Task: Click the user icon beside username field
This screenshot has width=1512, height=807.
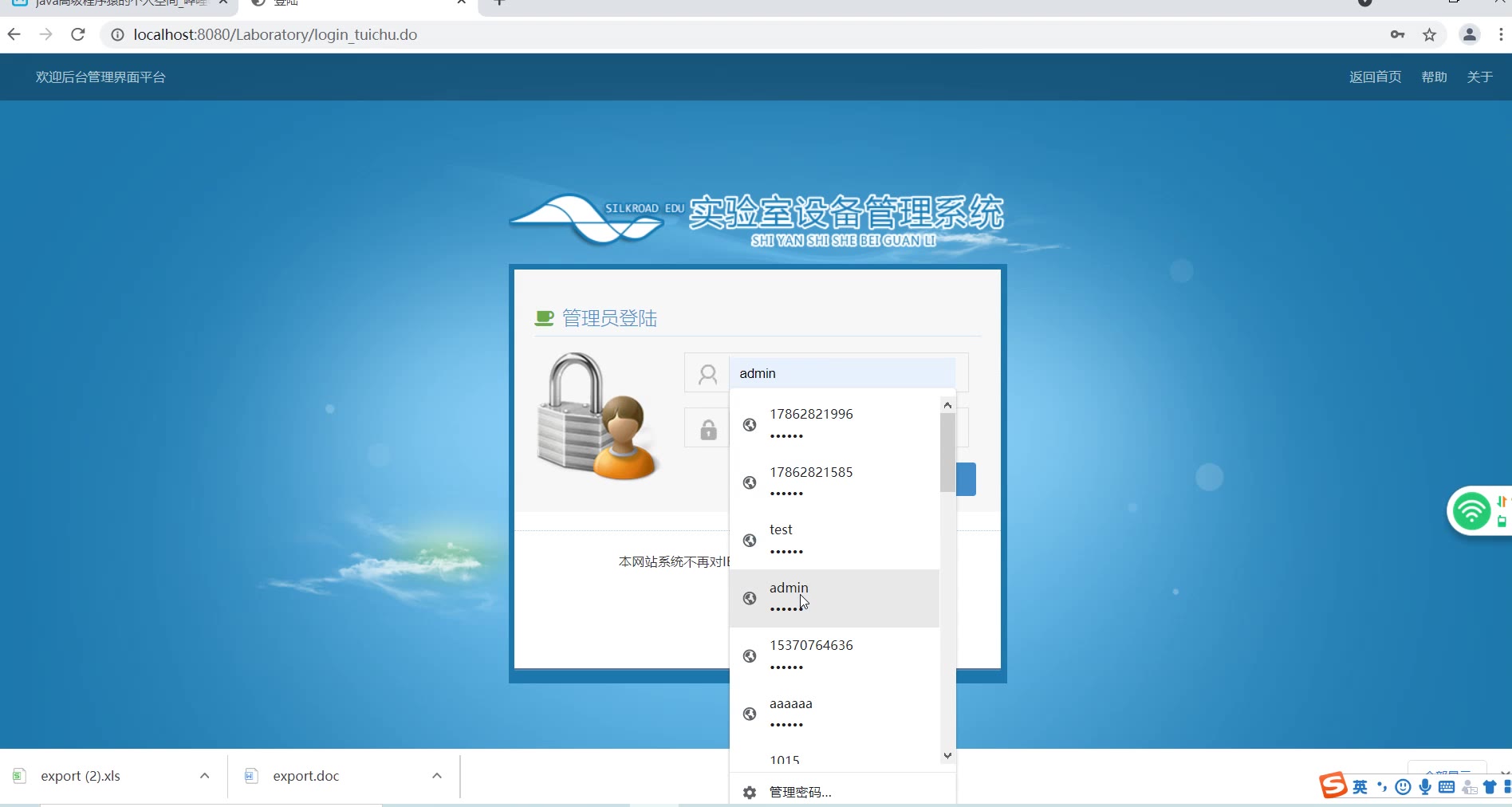Action: (707, 374)
